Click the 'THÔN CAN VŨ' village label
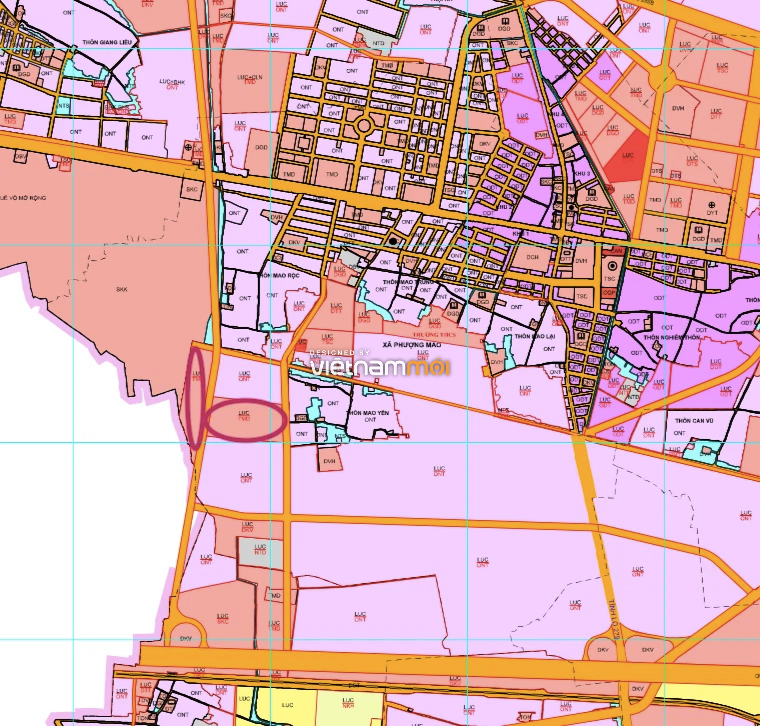 coord(694,421)
